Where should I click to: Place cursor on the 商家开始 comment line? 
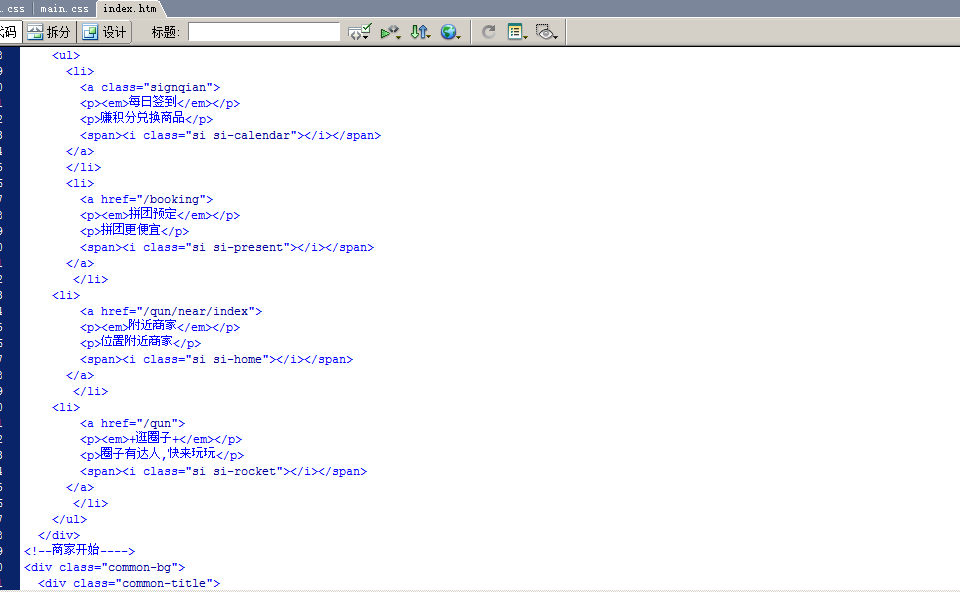tap(80, 551)
